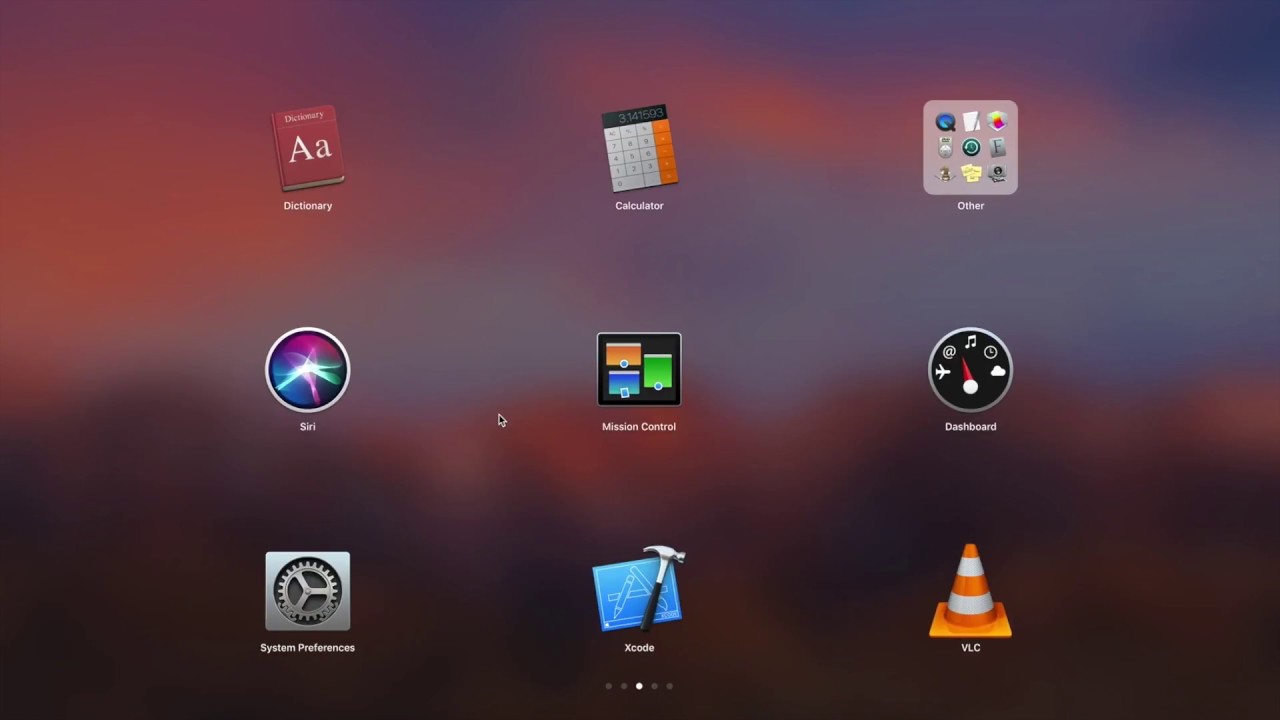
Task: Open QuickTime Player inside the Other folder
Action: tap(945, 121)
